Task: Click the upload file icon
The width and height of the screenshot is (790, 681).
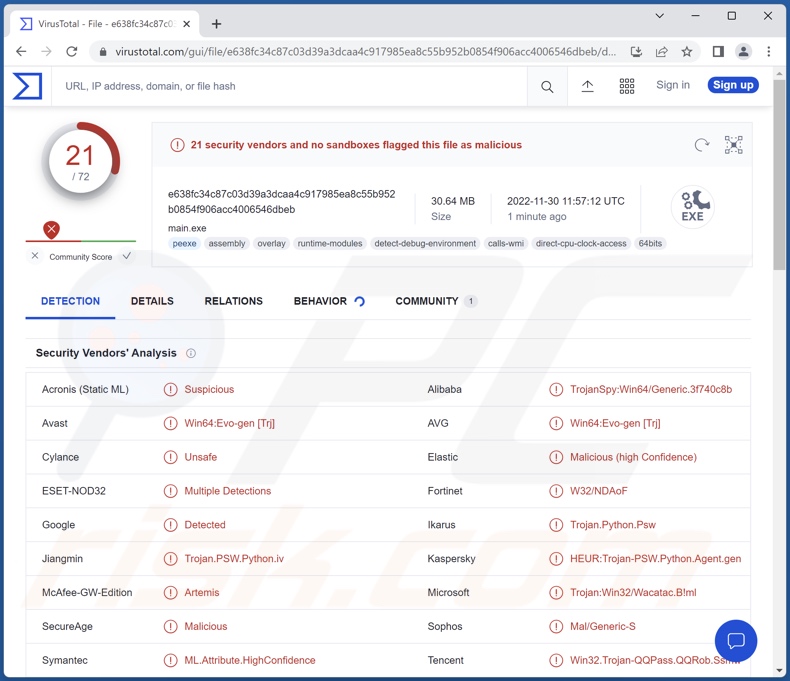Action: coord(587,86)
